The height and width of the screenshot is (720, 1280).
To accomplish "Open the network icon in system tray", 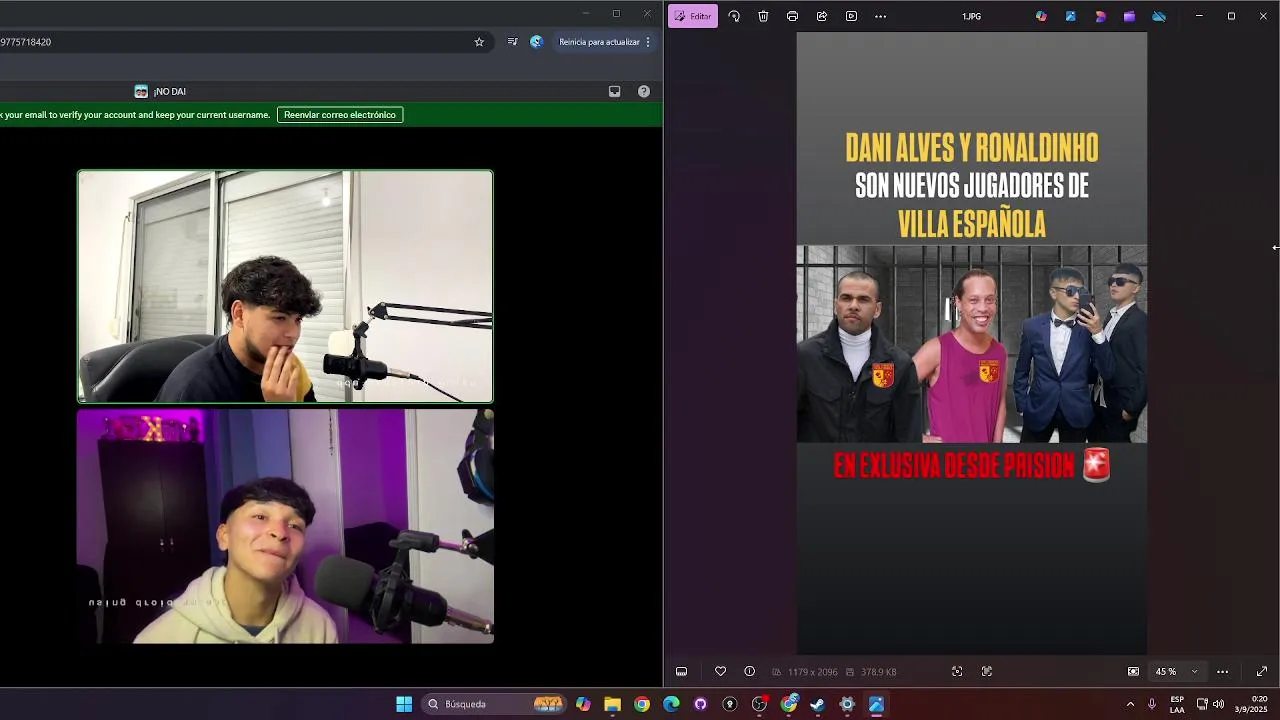I will pyautogui.click(x=1202, y=704).
